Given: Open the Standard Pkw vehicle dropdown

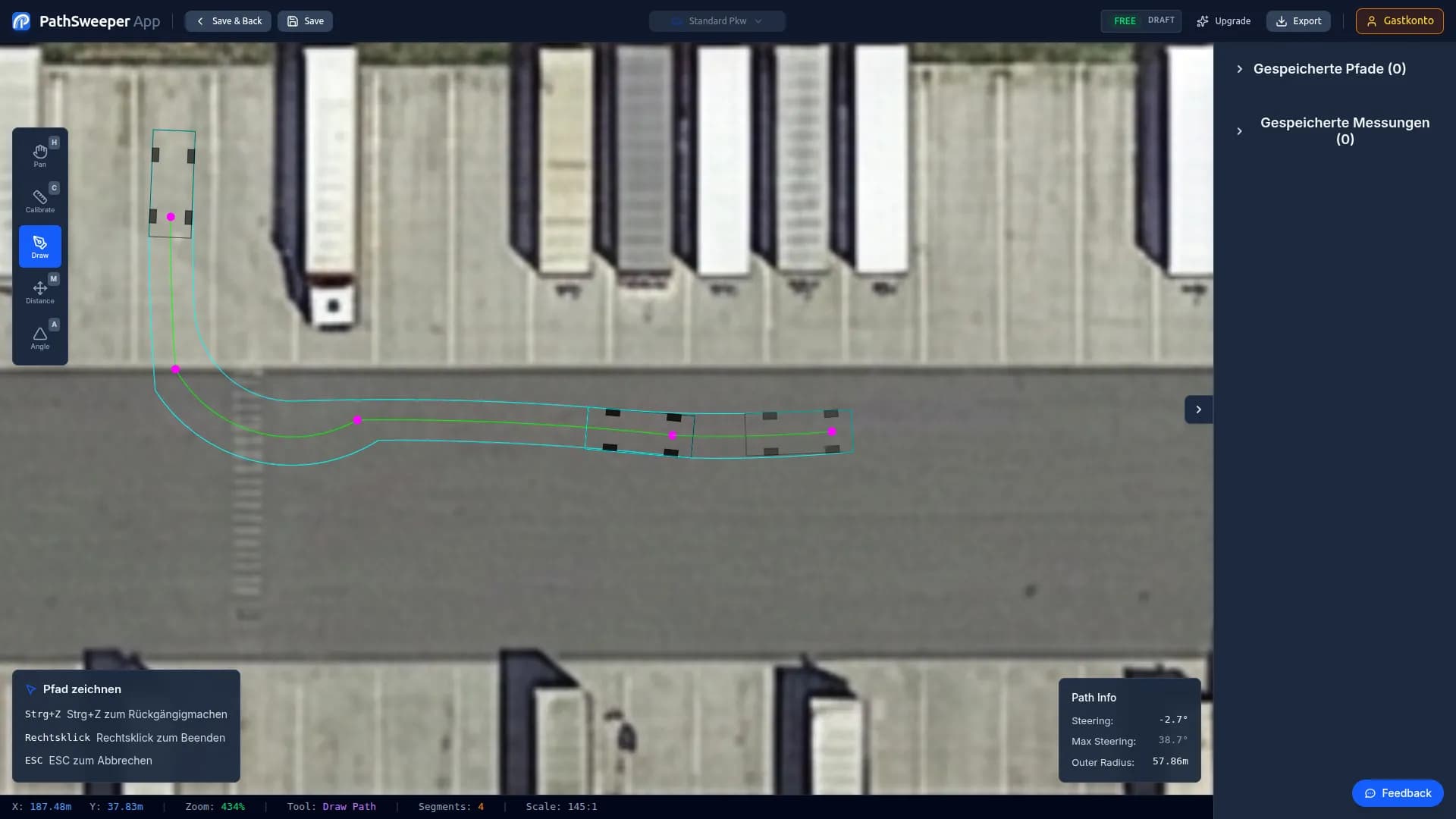Looking at the screenshot, I should pos(717,21).
